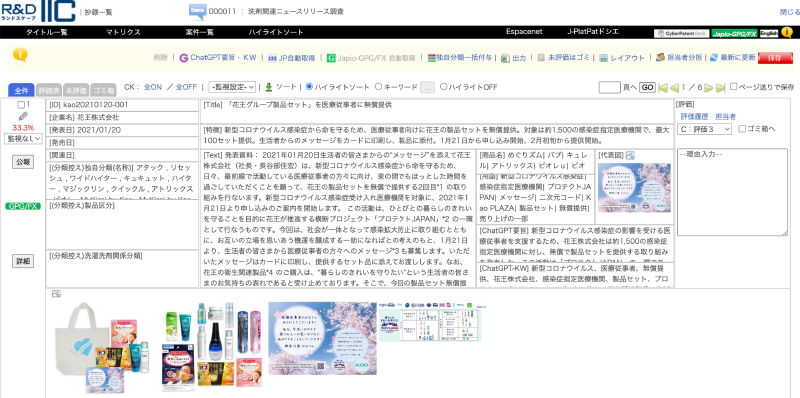
Task: Click the green Japio-GPG/FX 自動取得 icon
Action: coord(331,58)
